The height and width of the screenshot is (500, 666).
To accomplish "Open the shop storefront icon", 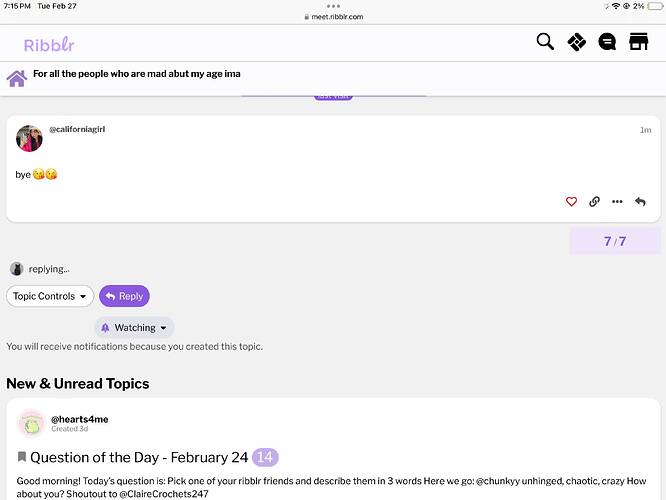I will [638, 42].
